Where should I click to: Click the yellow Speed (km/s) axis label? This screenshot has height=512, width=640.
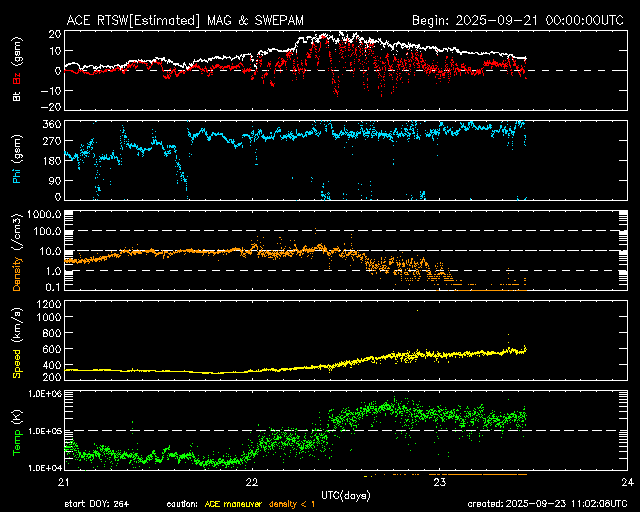(x=16, y=340)
